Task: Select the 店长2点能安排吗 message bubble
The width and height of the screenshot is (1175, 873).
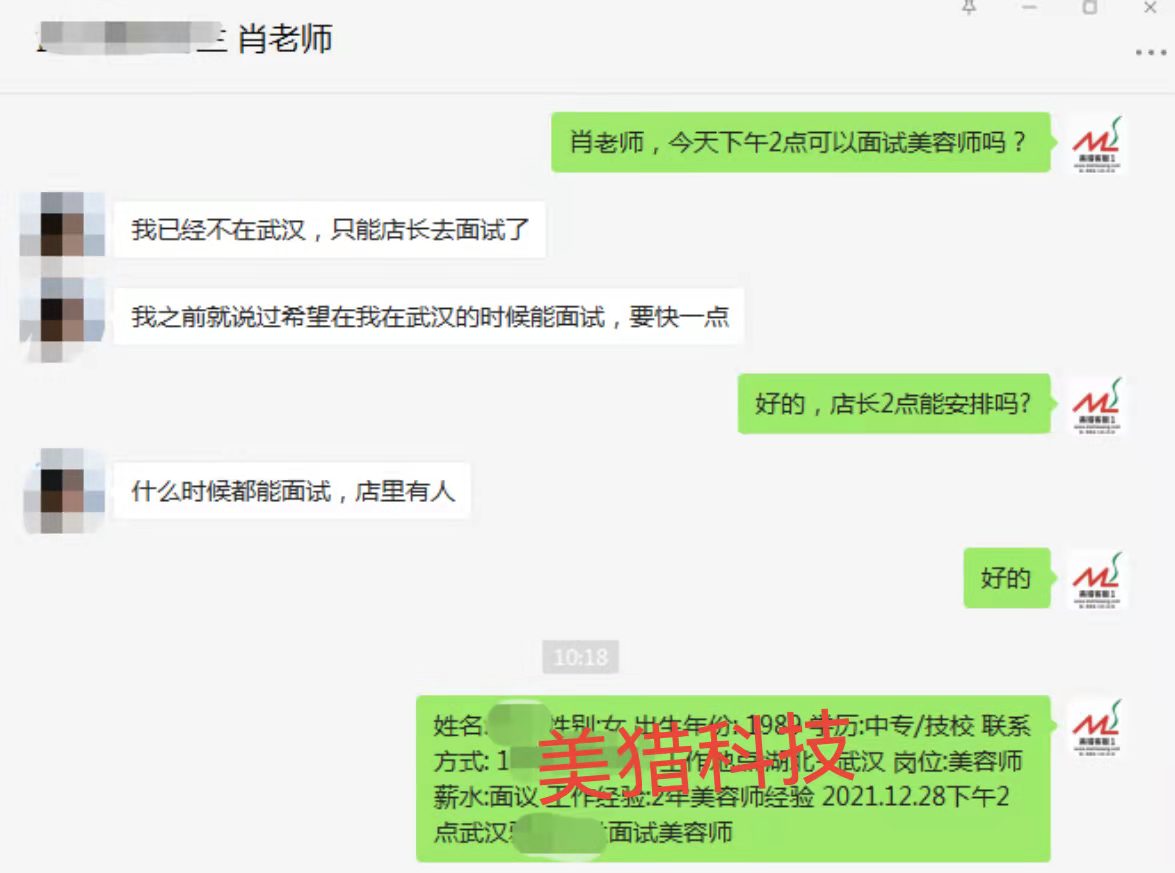Action: (x=894, y=404)
